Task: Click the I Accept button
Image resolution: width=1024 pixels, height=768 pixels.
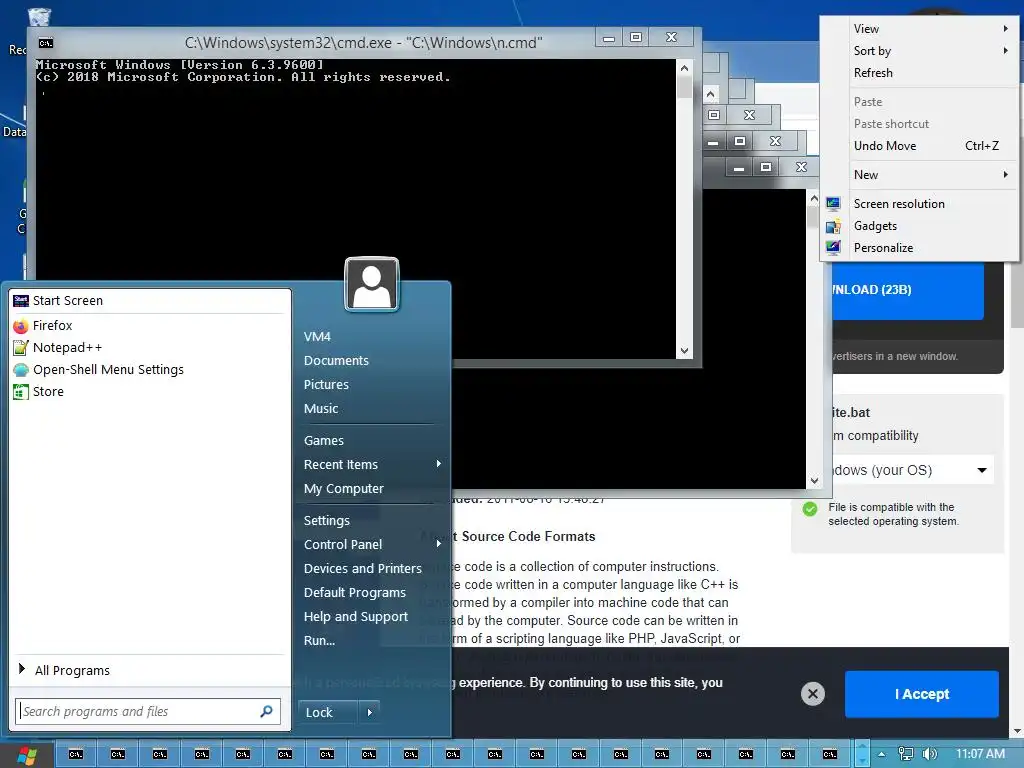Action: point(921,694)
